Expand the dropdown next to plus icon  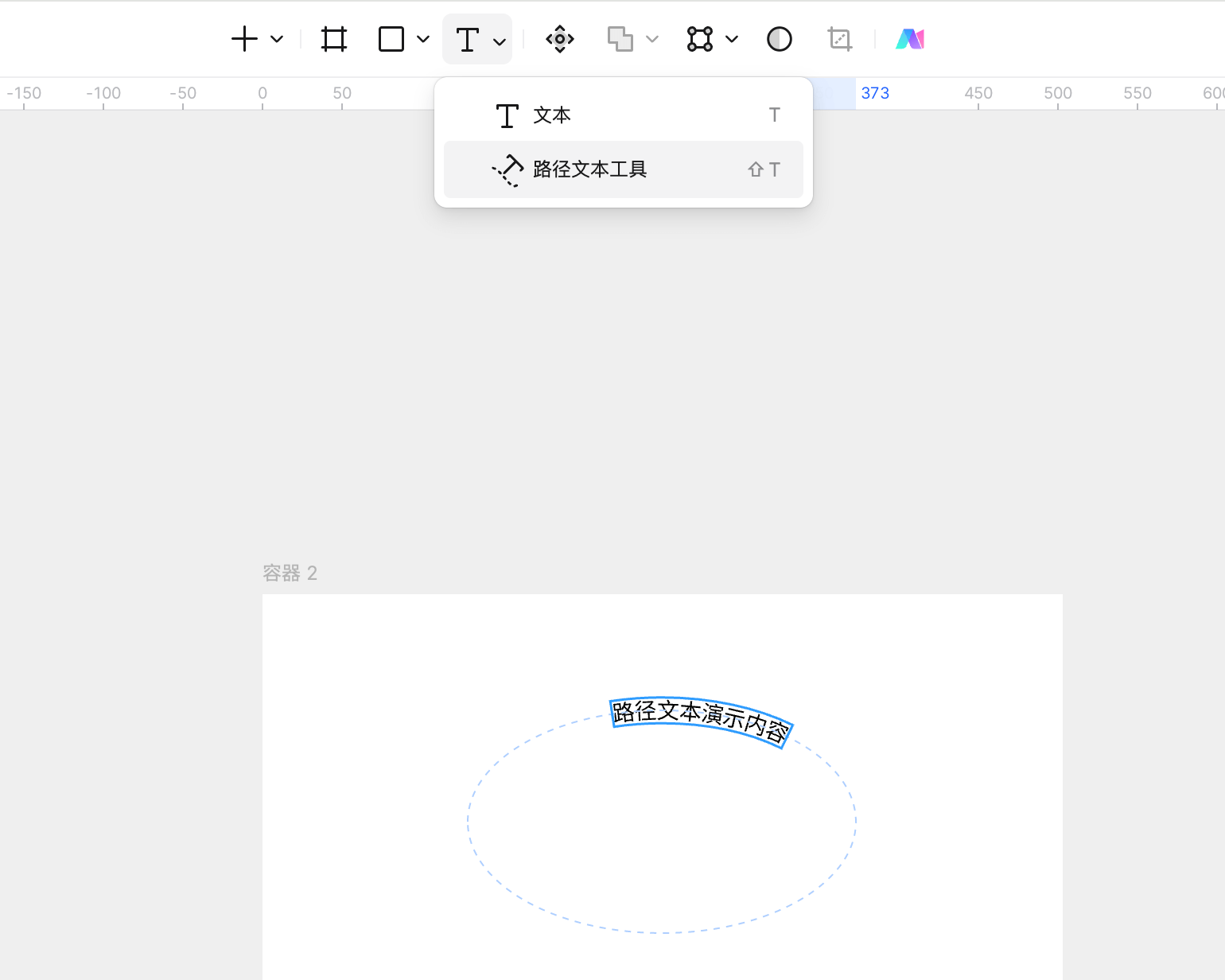click(x=277, y=39)
